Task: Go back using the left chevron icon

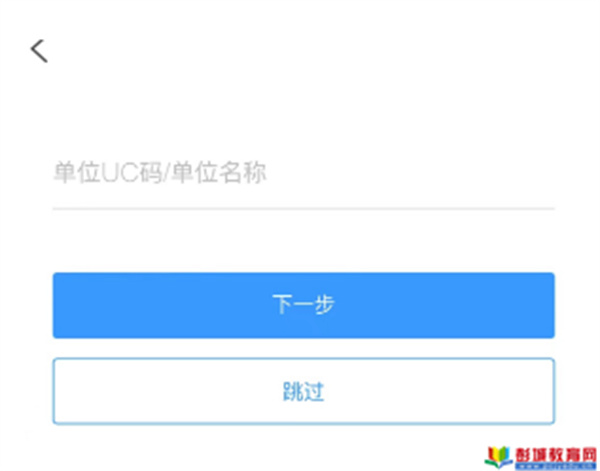Action: (x=39, y=51)
